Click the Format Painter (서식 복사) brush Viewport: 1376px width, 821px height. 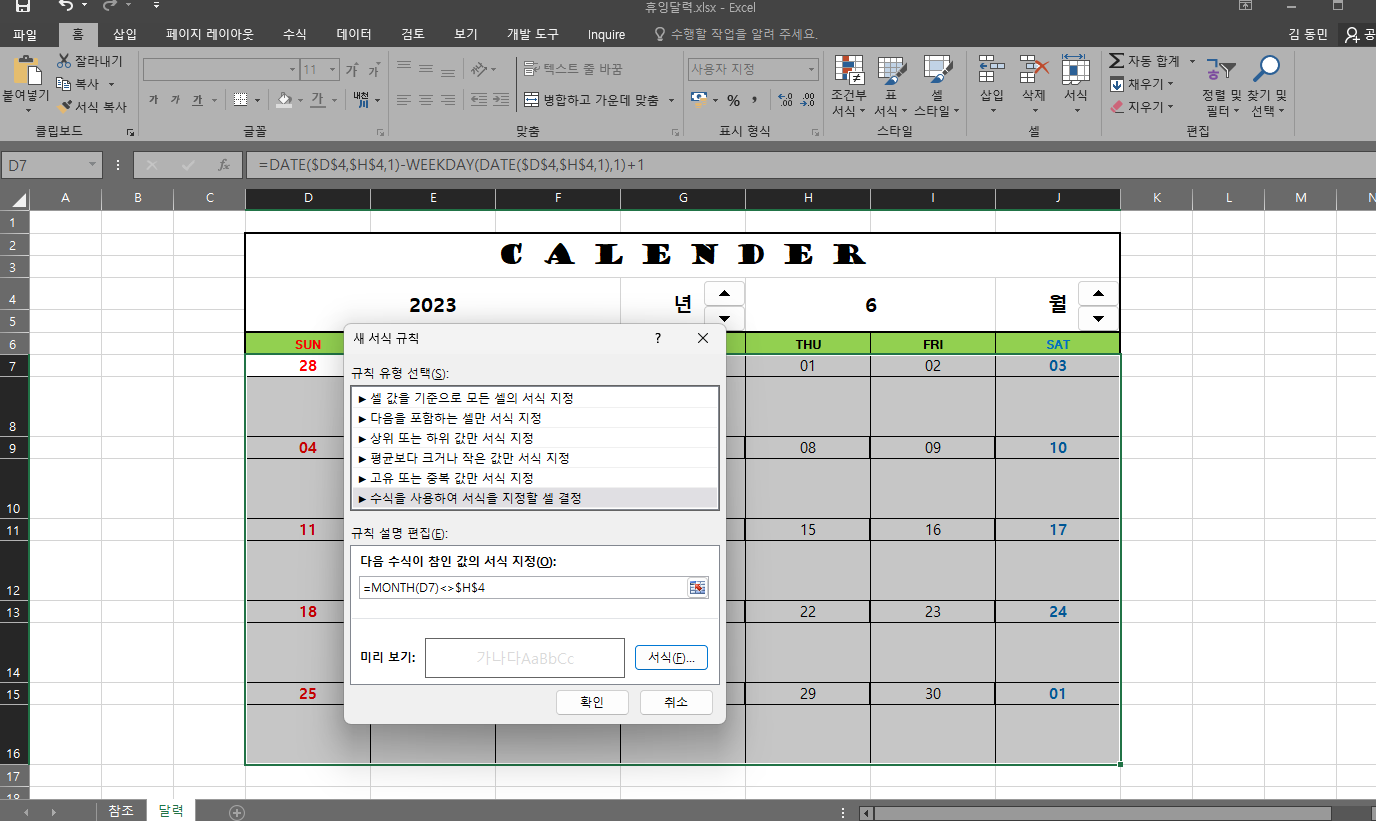(64, 106)
